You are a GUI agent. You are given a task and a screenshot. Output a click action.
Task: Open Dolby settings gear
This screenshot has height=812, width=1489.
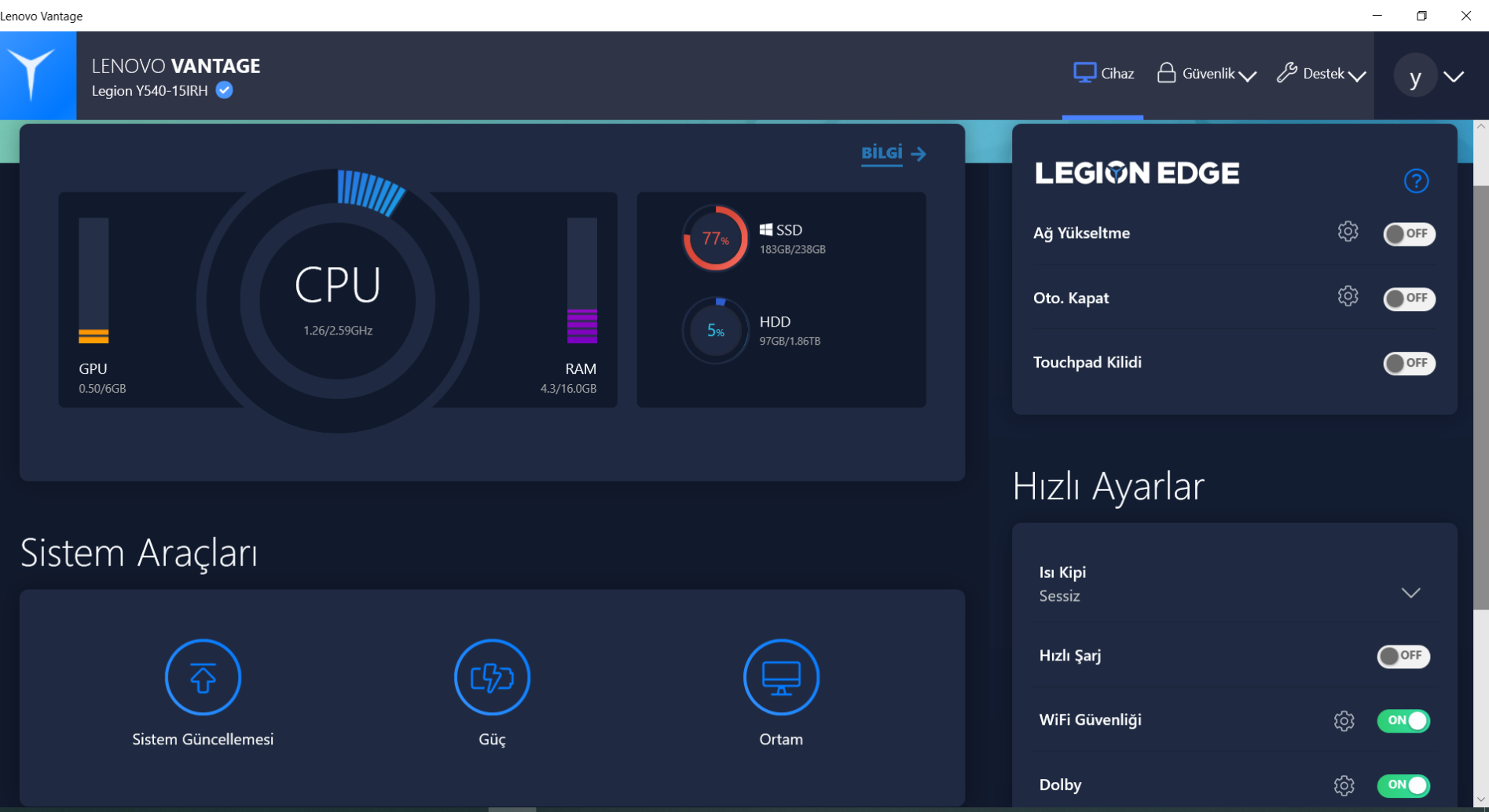[x=1344, y=785]
